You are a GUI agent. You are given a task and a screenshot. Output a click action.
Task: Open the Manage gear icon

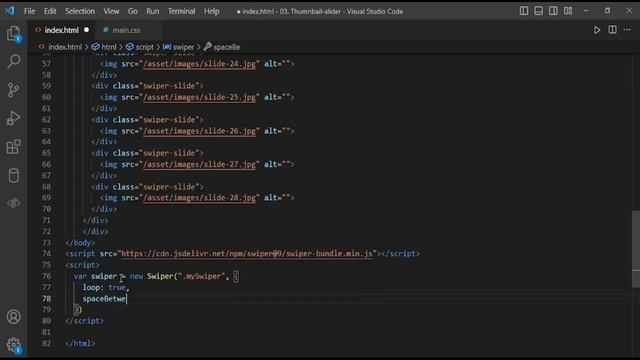coord(13,345)
